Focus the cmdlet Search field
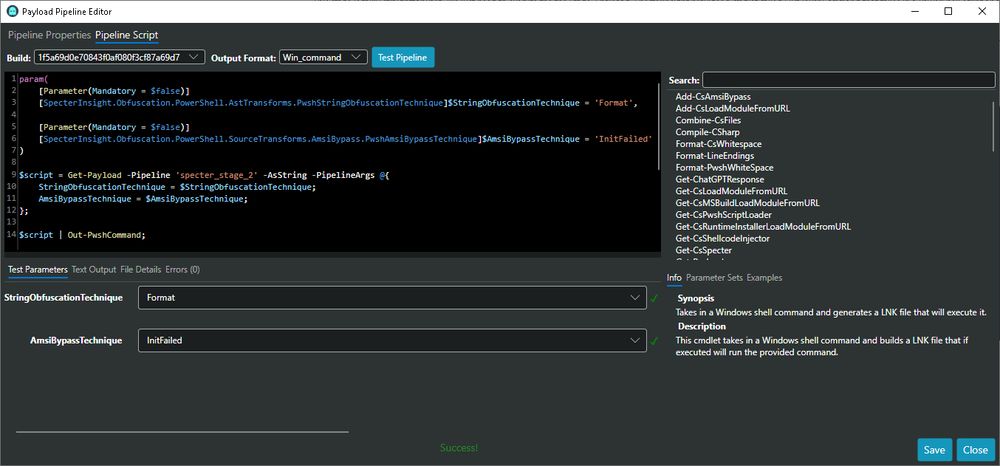Screen dimensions: 1000x466 848,80
